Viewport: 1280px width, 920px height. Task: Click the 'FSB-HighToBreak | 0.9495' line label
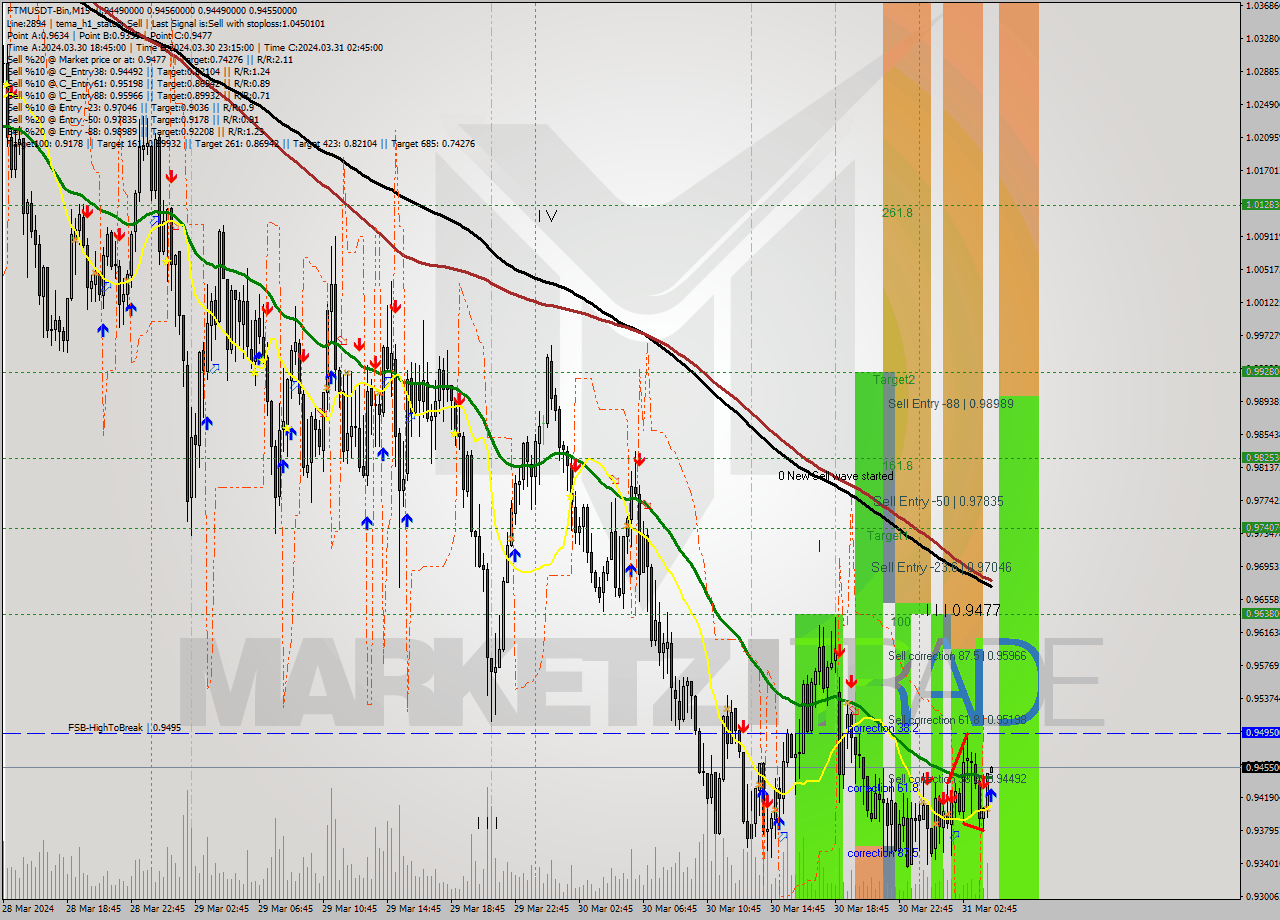click(x=125, y=728)
